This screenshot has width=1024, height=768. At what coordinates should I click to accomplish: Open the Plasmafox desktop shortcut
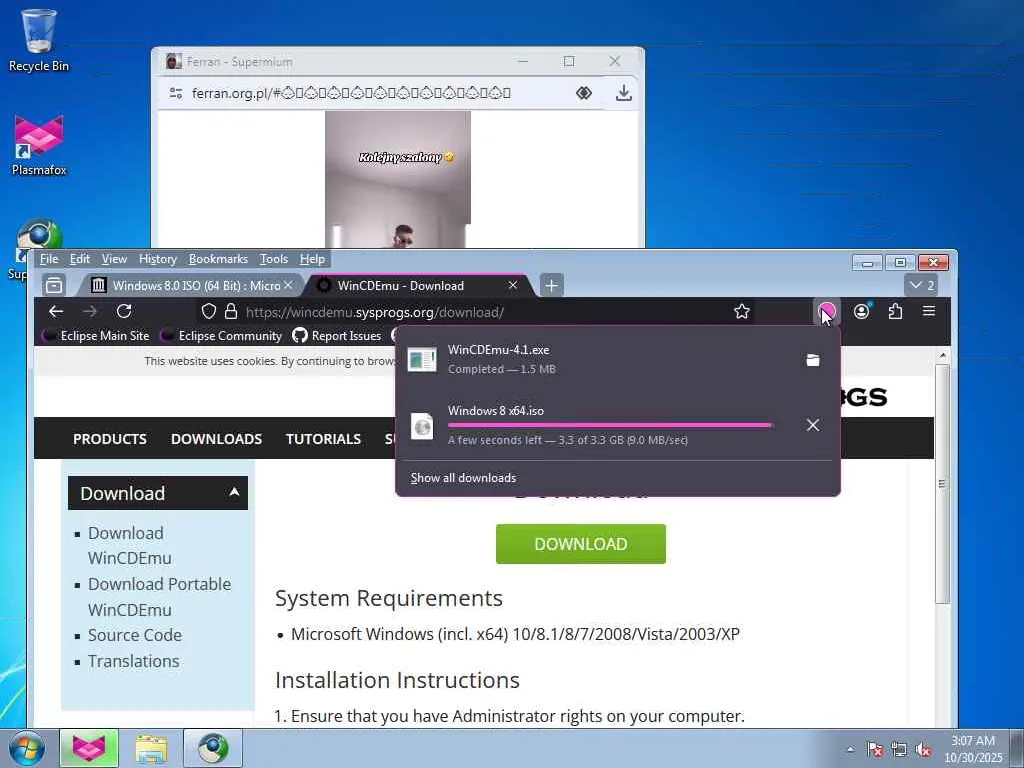point(39,145)
